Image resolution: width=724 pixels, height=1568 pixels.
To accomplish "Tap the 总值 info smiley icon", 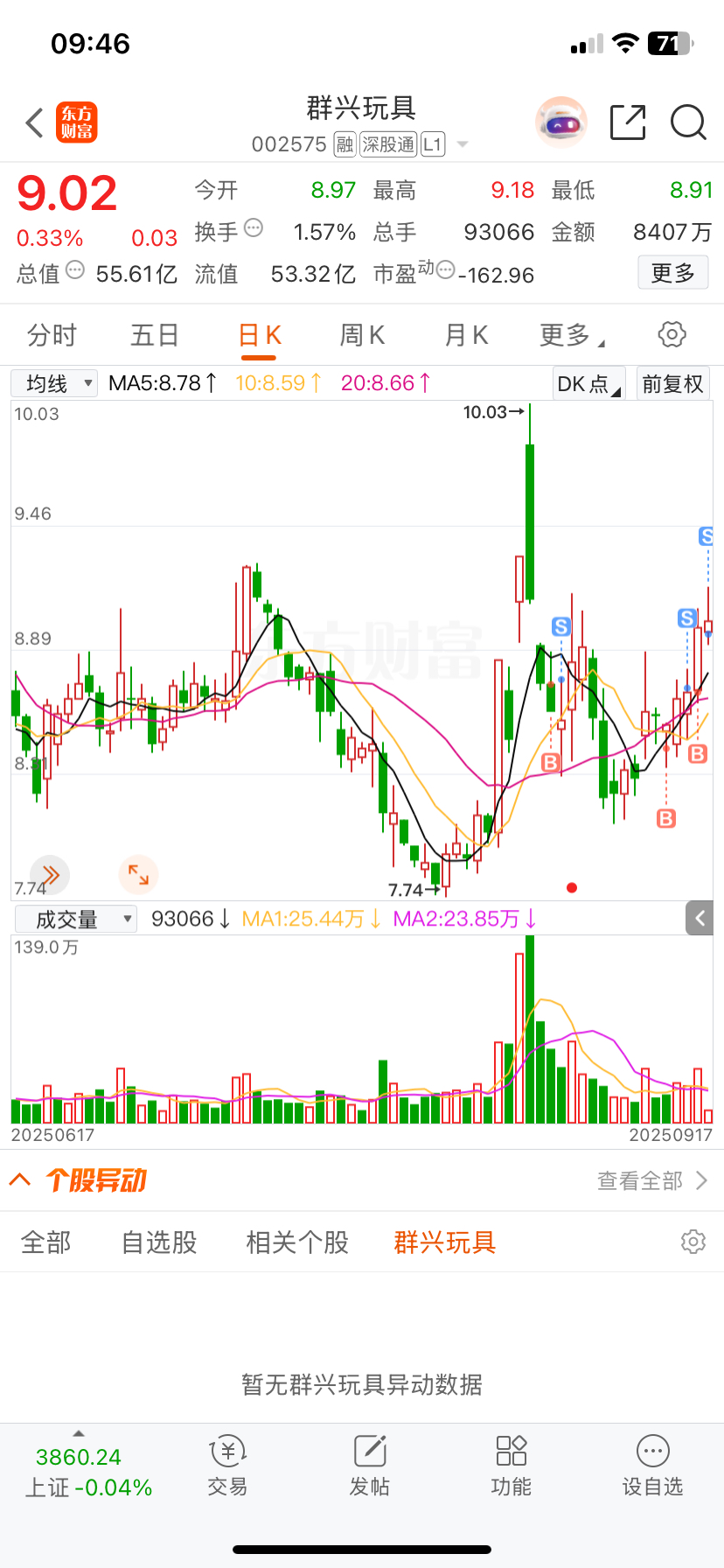I will (x=75, y=270).
